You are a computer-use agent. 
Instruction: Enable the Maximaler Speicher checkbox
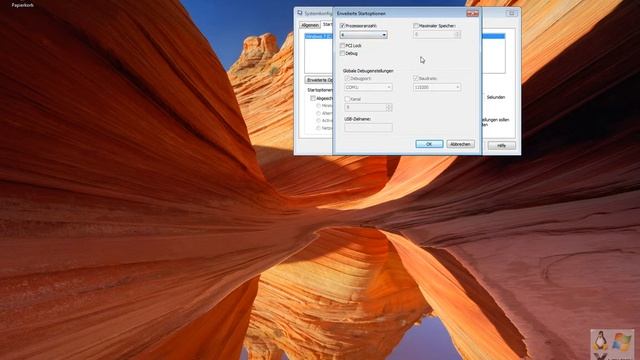tap(416, 26)
